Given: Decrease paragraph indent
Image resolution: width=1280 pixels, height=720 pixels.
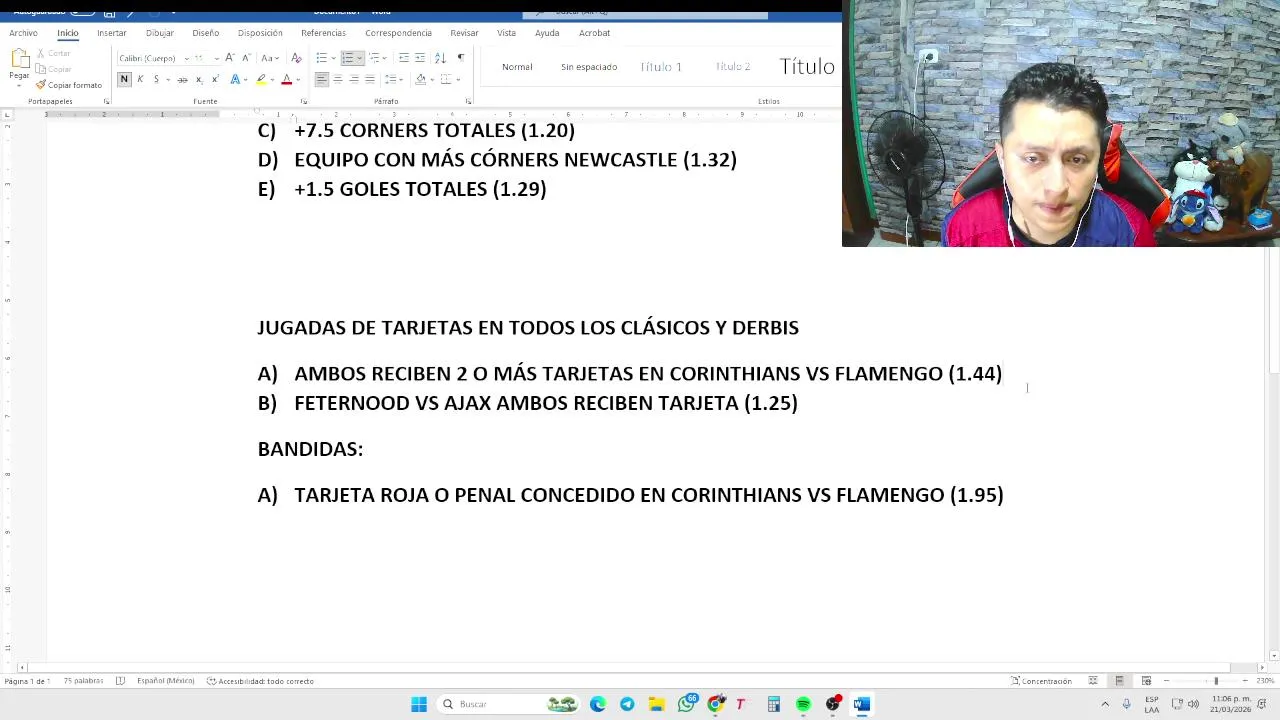Looking at the screenshot, I should point(404,58).
